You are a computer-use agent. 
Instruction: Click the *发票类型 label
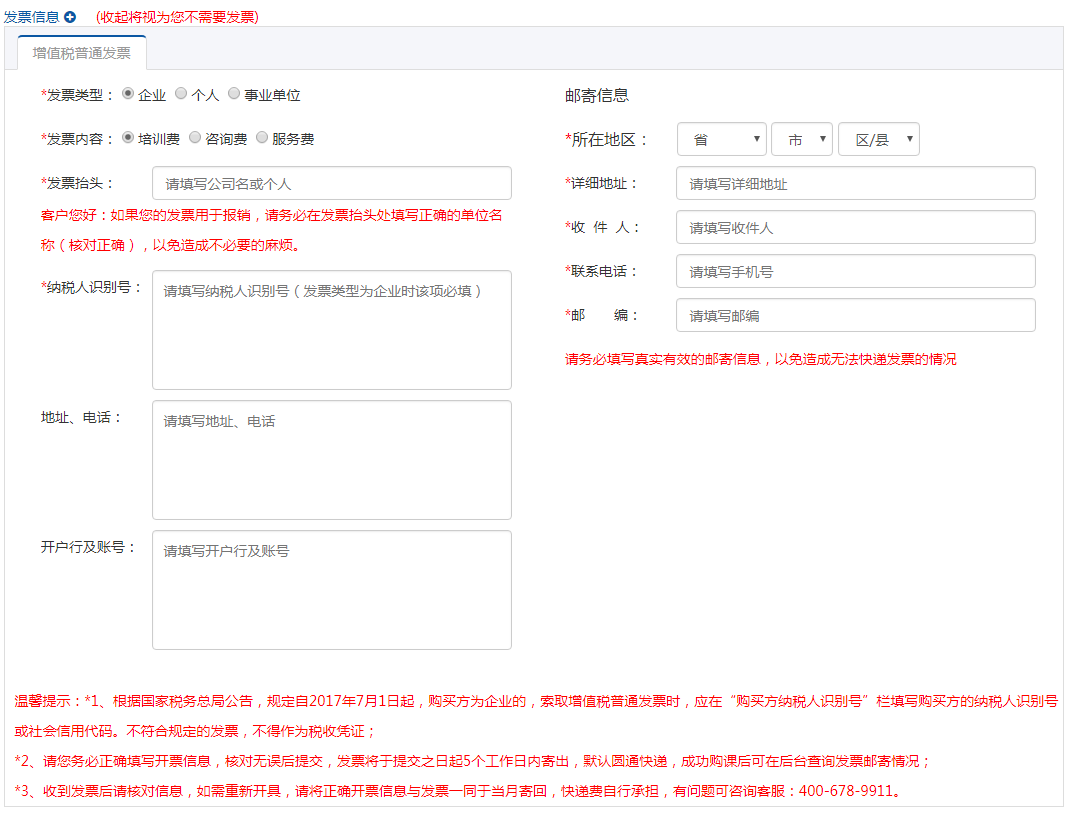tap(77, 95)
